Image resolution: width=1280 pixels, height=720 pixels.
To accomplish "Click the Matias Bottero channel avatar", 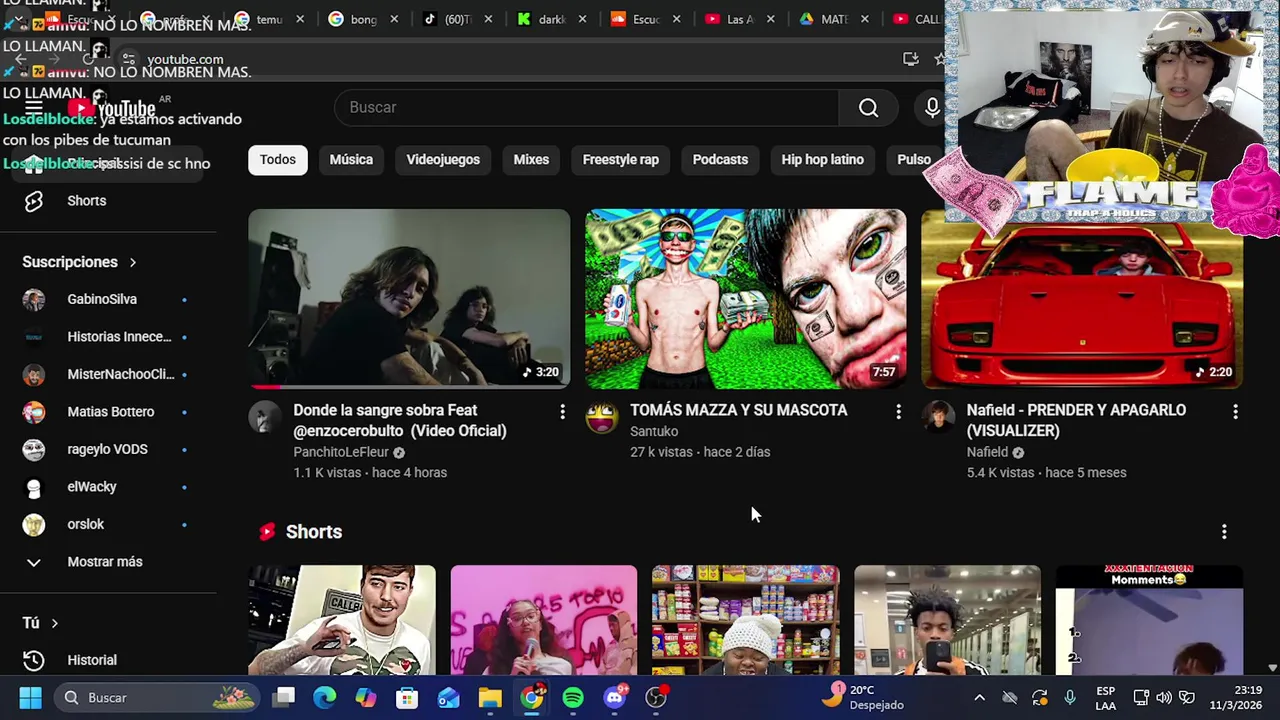I will 34,412.
